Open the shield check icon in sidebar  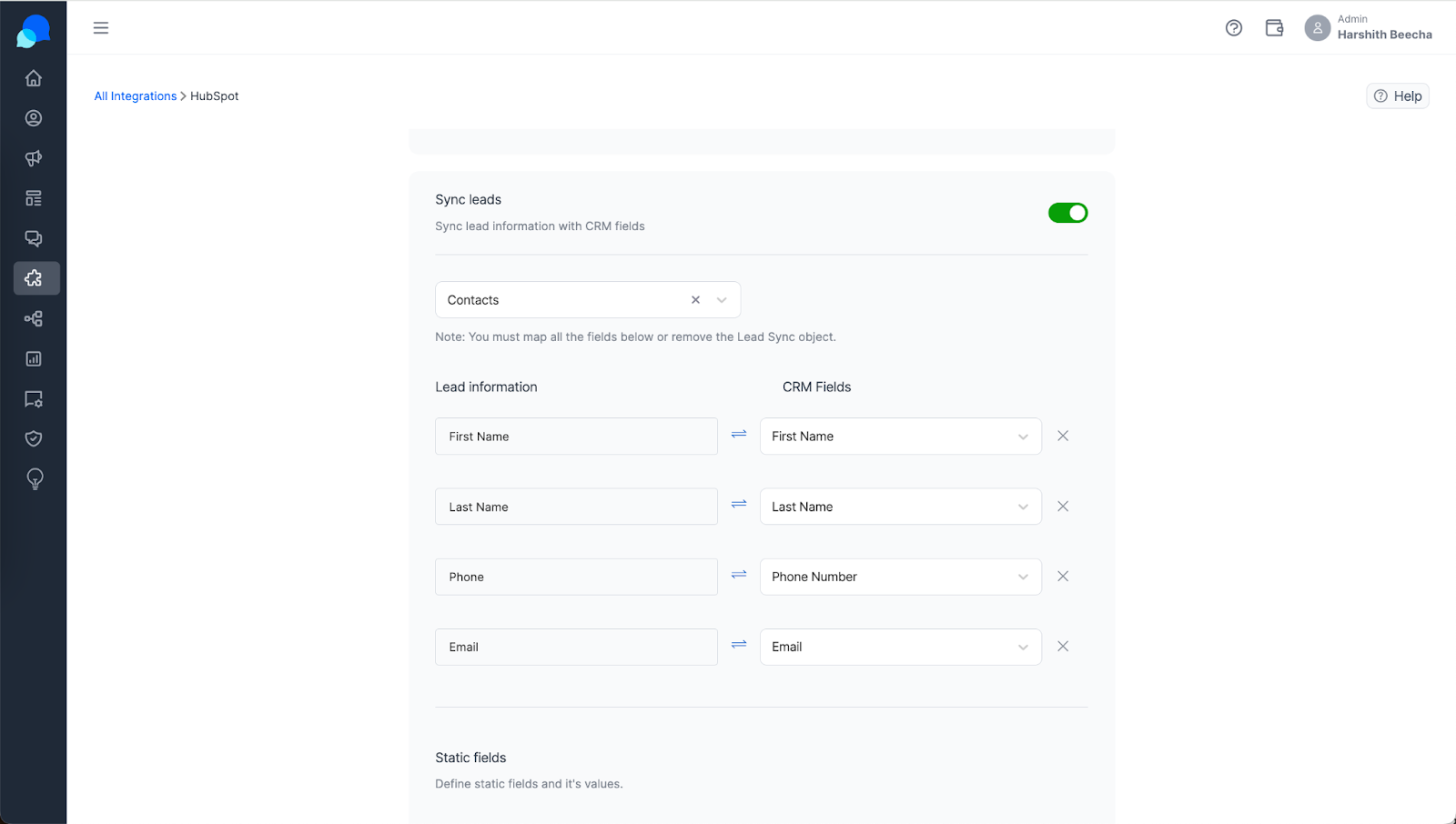34,438
